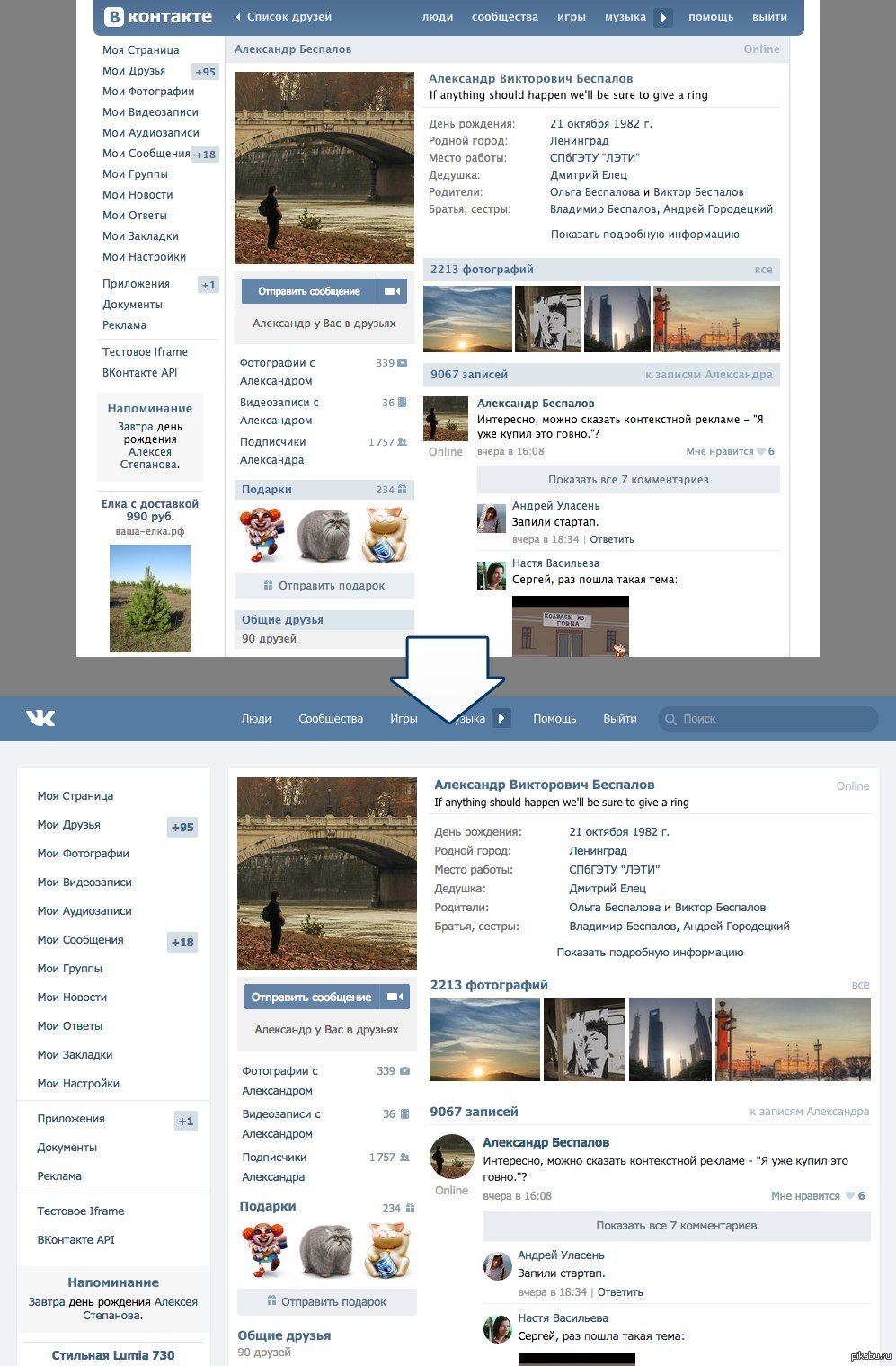Click the video call camera icon in the lower profile
This screenshot has width=896, height=1366.
coord(394,997)
